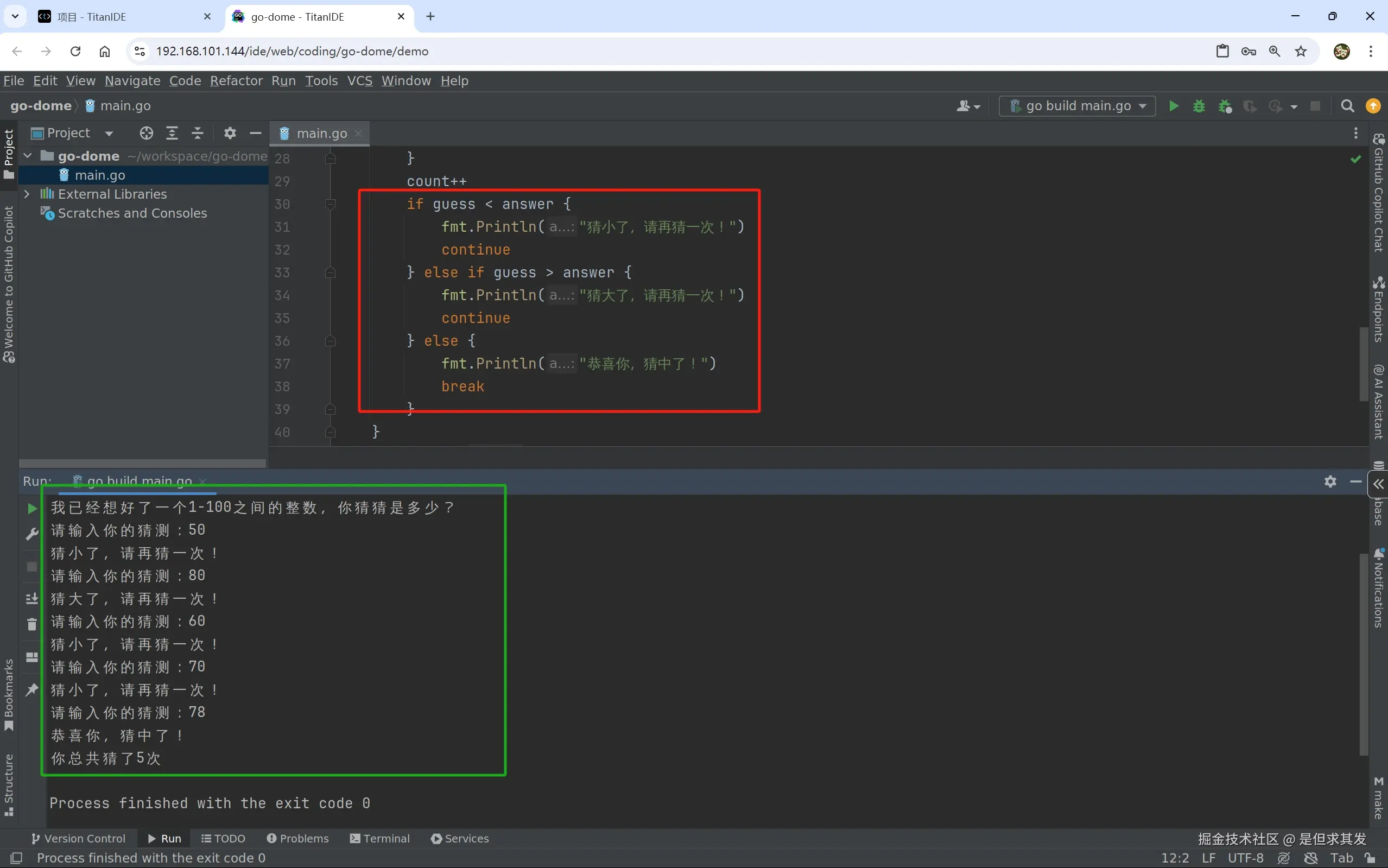Select the opened file locate target icon

click(x=147, y=133)
